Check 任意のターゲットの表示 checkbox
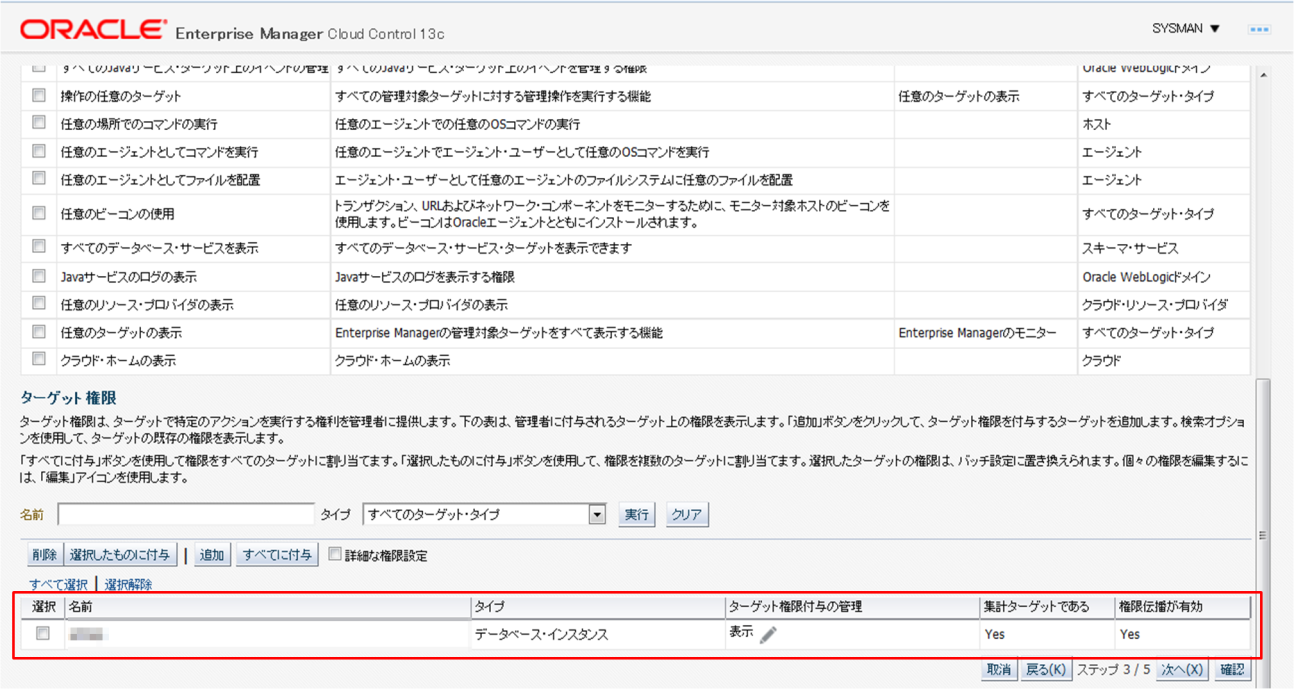This screenshot has width=1294, height=689. 39,331
